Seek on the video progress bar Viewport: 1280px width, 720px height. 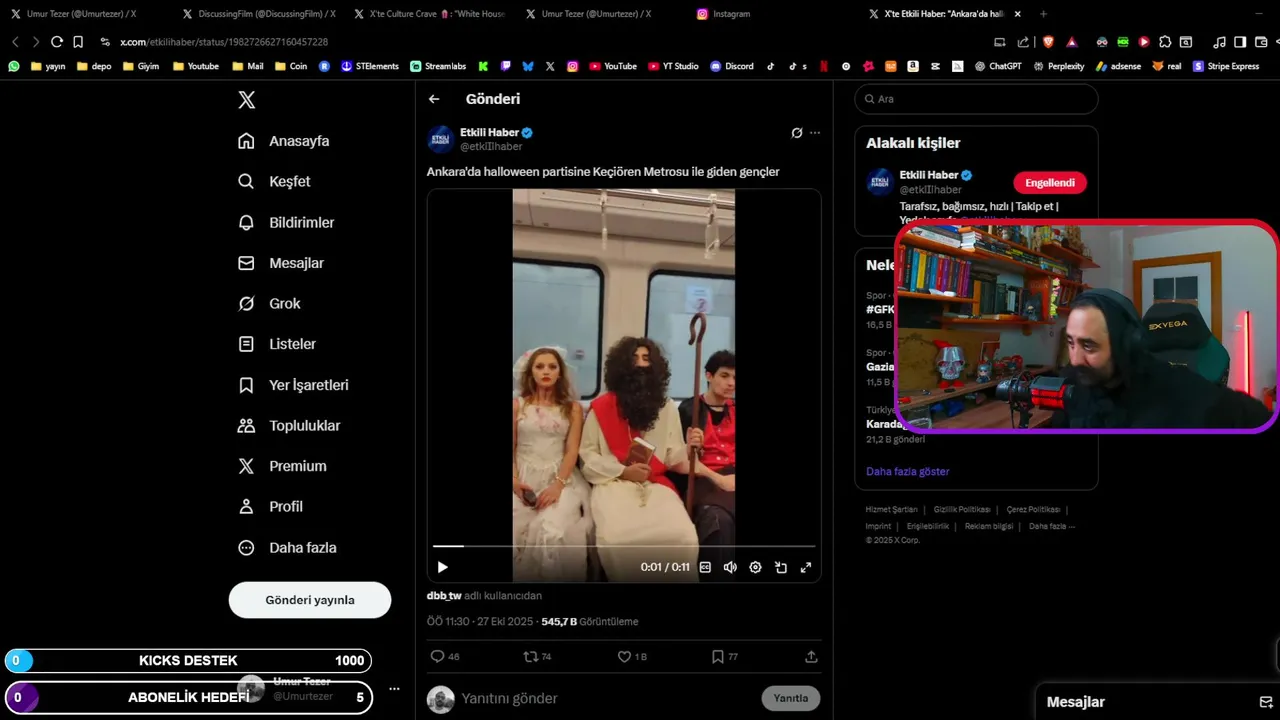coord(624,546)
